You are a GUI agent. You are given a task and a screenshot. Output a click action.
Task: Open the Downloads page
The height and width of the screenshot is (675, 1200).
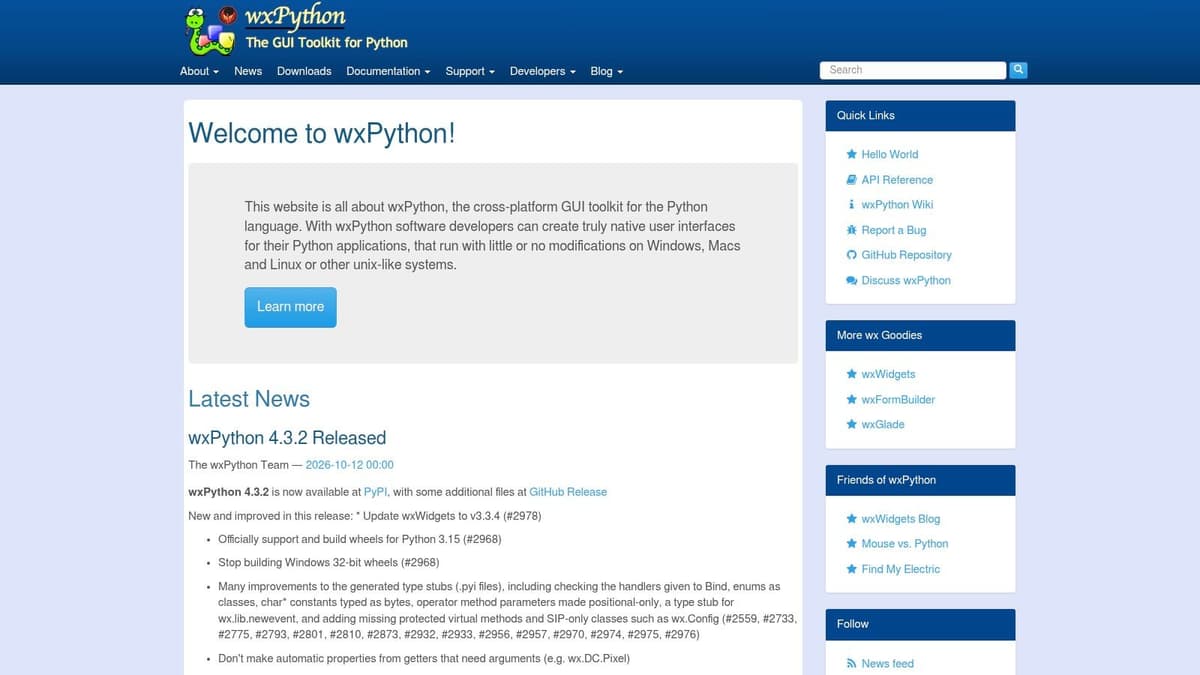(304, 71)
